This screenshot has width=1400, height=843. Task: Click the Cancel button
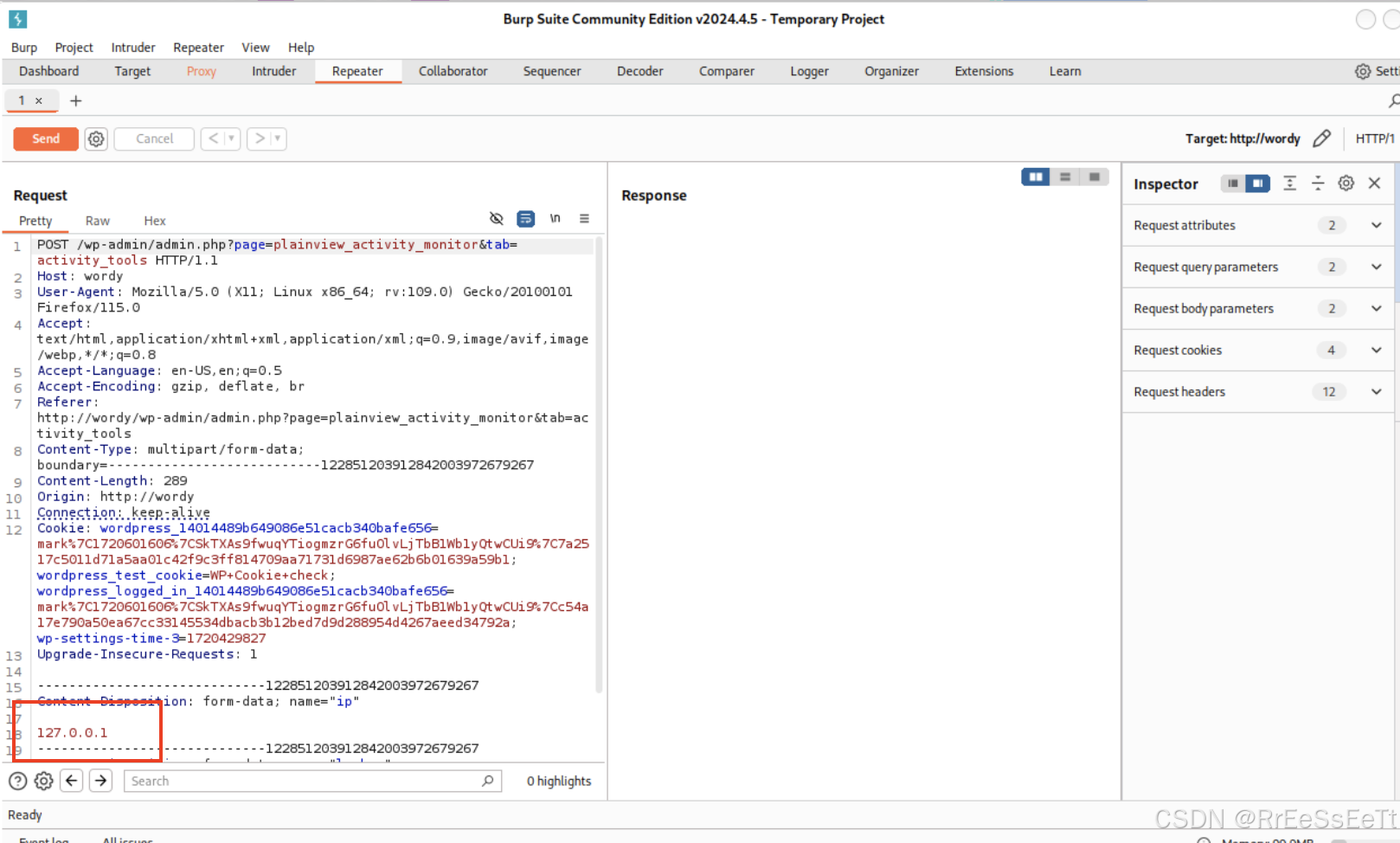[154, 138]
